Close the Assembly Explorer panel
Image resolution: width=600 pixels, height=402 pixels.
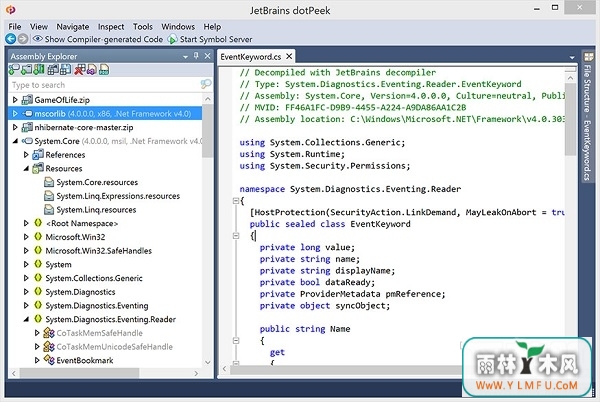207,56
